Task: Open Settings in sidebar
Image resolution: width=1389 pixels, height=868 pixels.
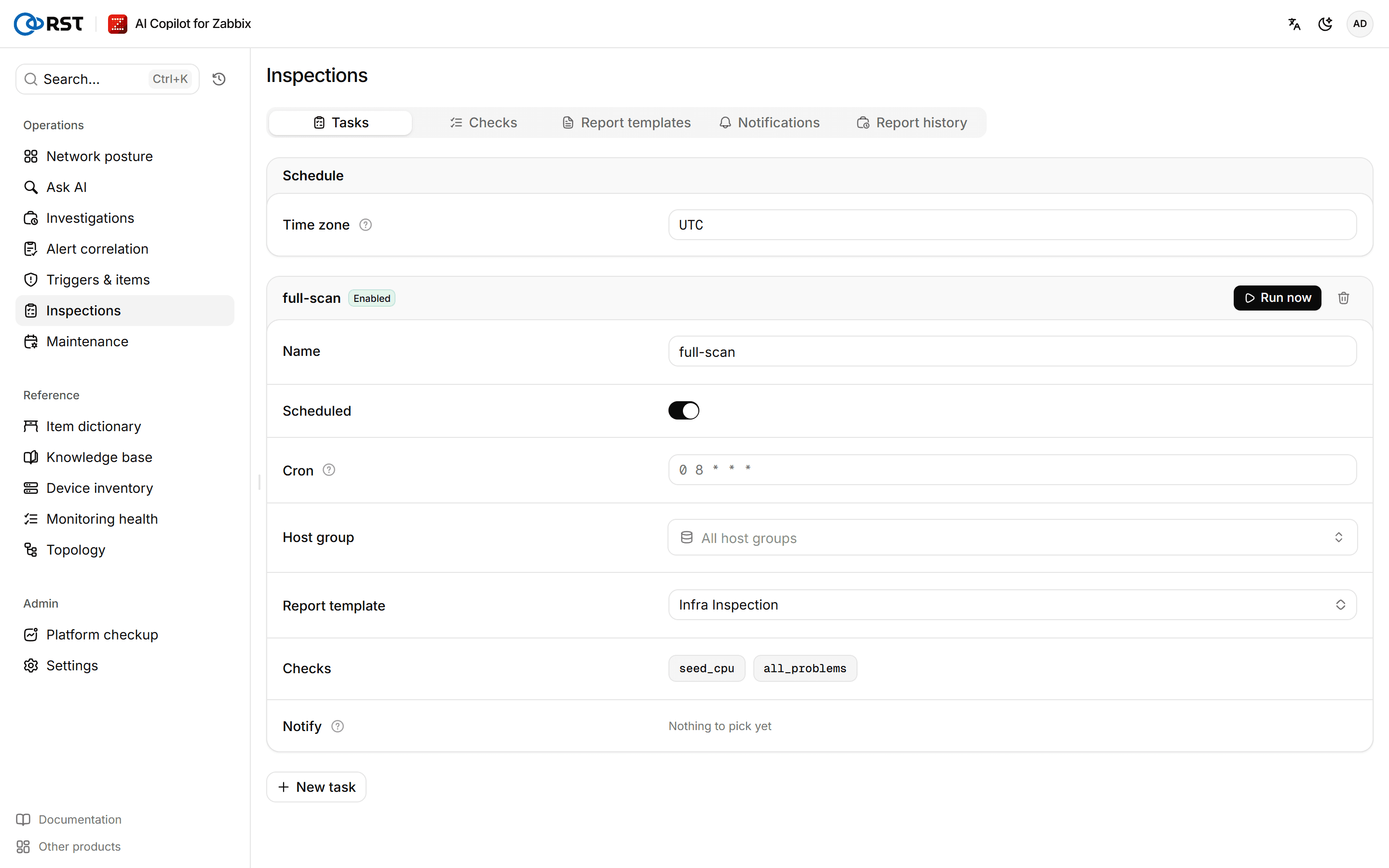Action: [125, 665]
